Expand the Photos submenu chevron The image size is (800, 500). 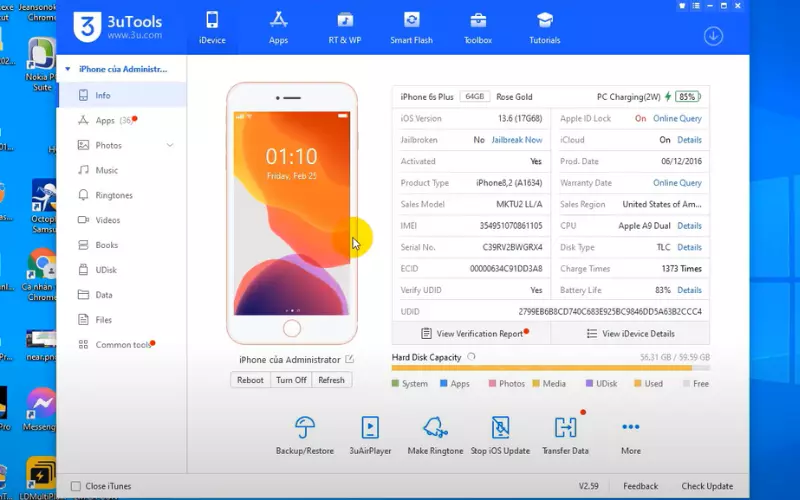170,145
